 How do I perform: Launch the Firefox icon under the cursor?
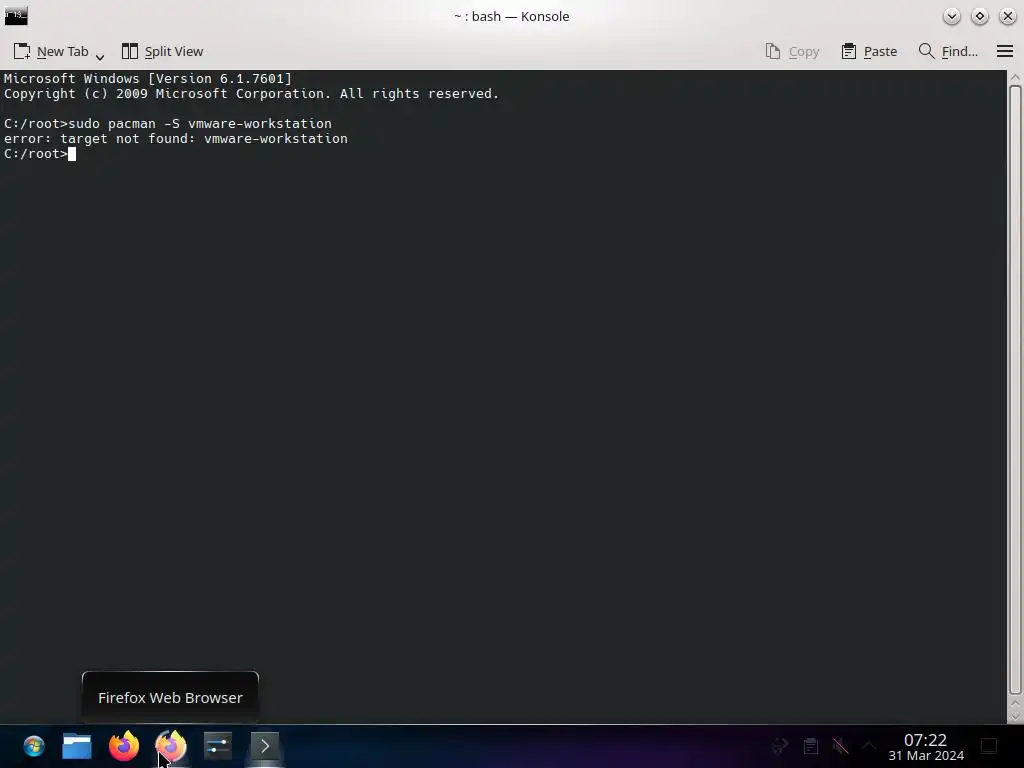[x=171, y=746]
